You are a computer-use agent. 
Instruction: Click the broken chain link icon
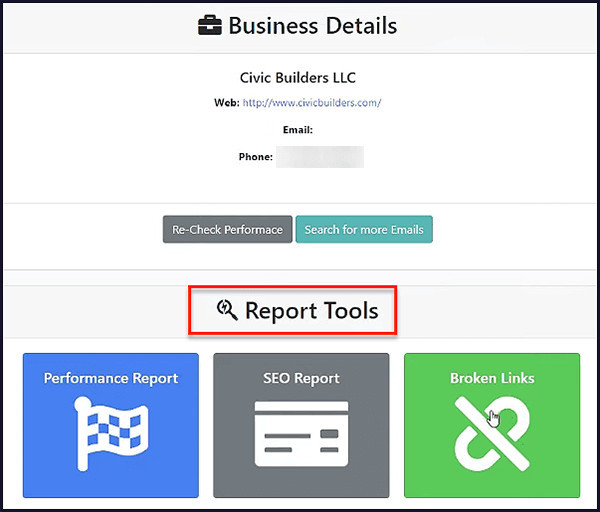click(492, 434)
